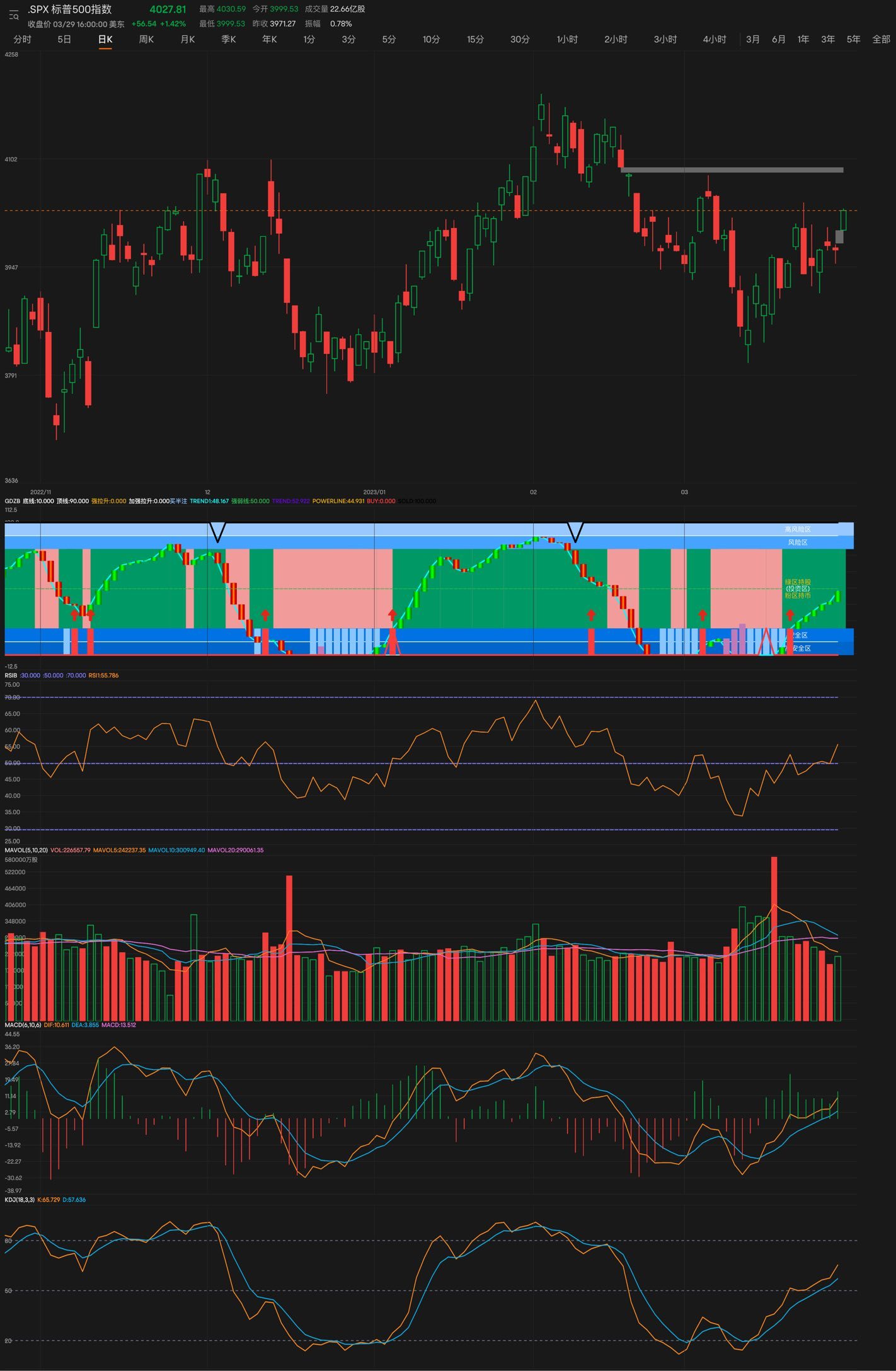896x1371 pixels.
Task: Choose the 5分 interval
Action: 389,39
